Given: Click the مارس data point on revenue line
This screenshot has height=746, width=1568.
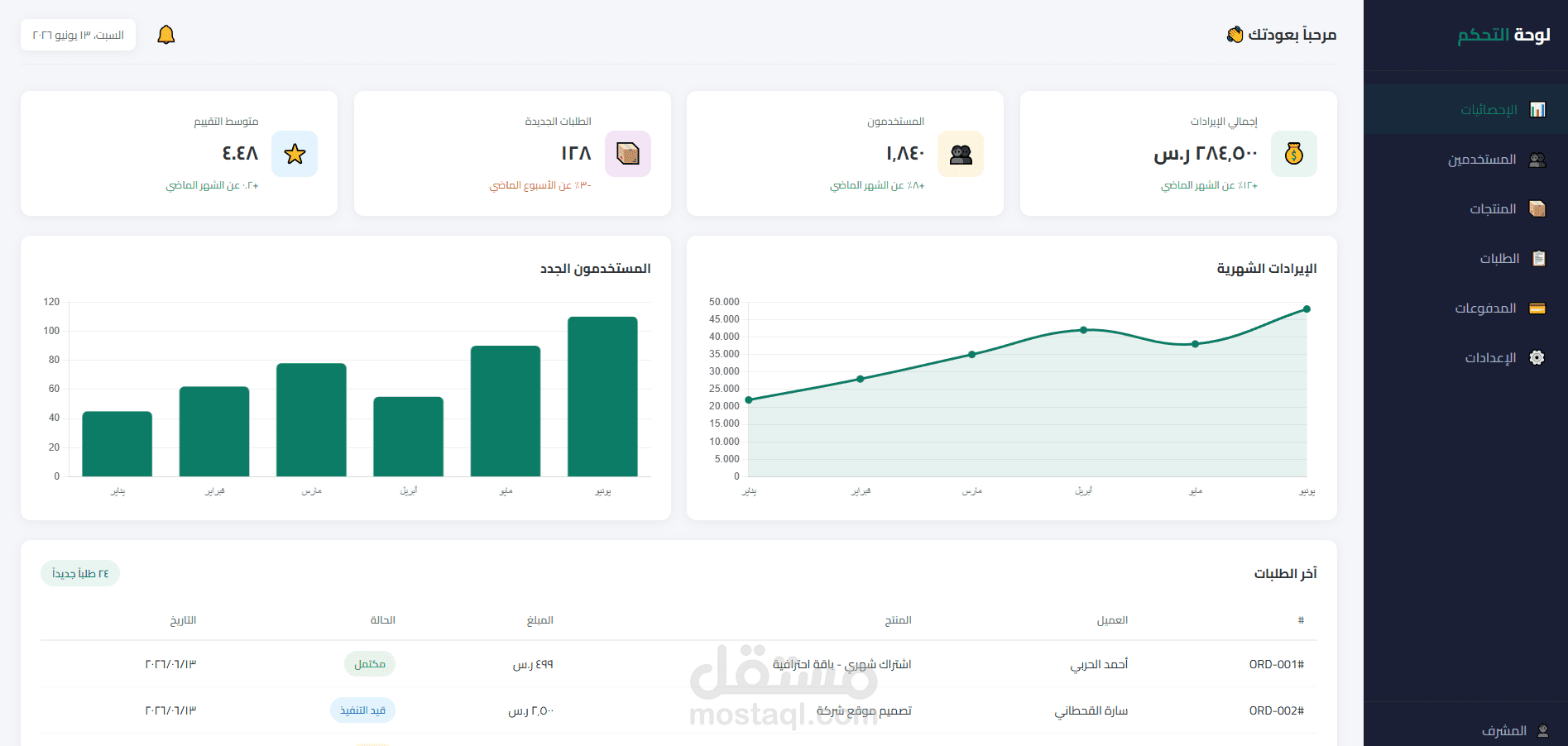Looking at the screenshot, I should pos(972,355).
